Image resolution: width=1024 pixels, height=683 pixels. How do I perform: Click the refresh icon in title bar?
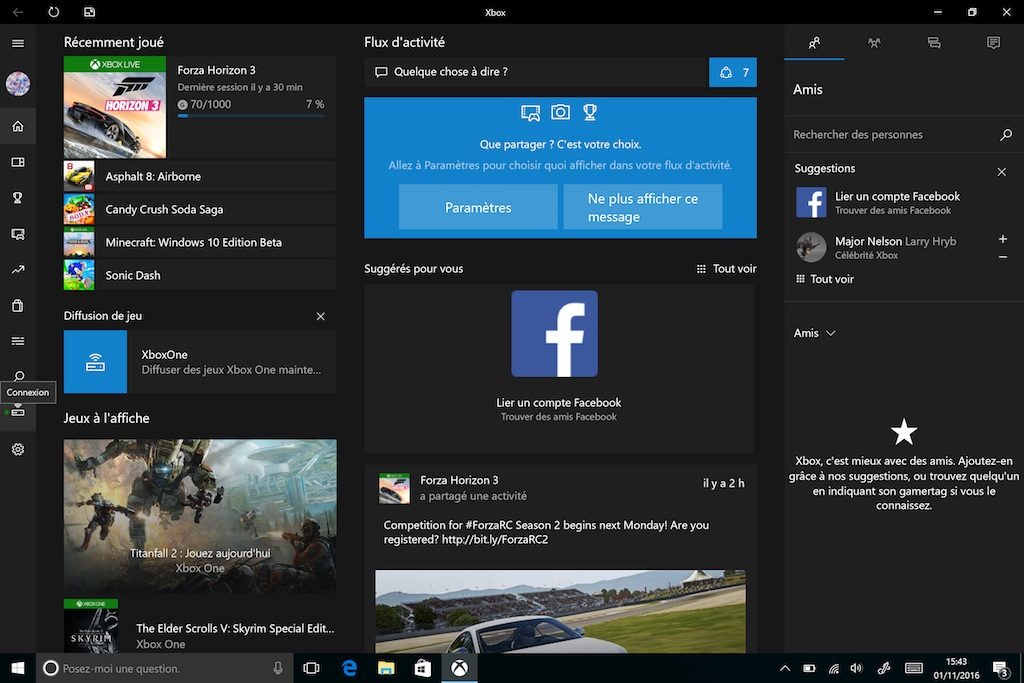pyautogui.click(x=54, y=12)
